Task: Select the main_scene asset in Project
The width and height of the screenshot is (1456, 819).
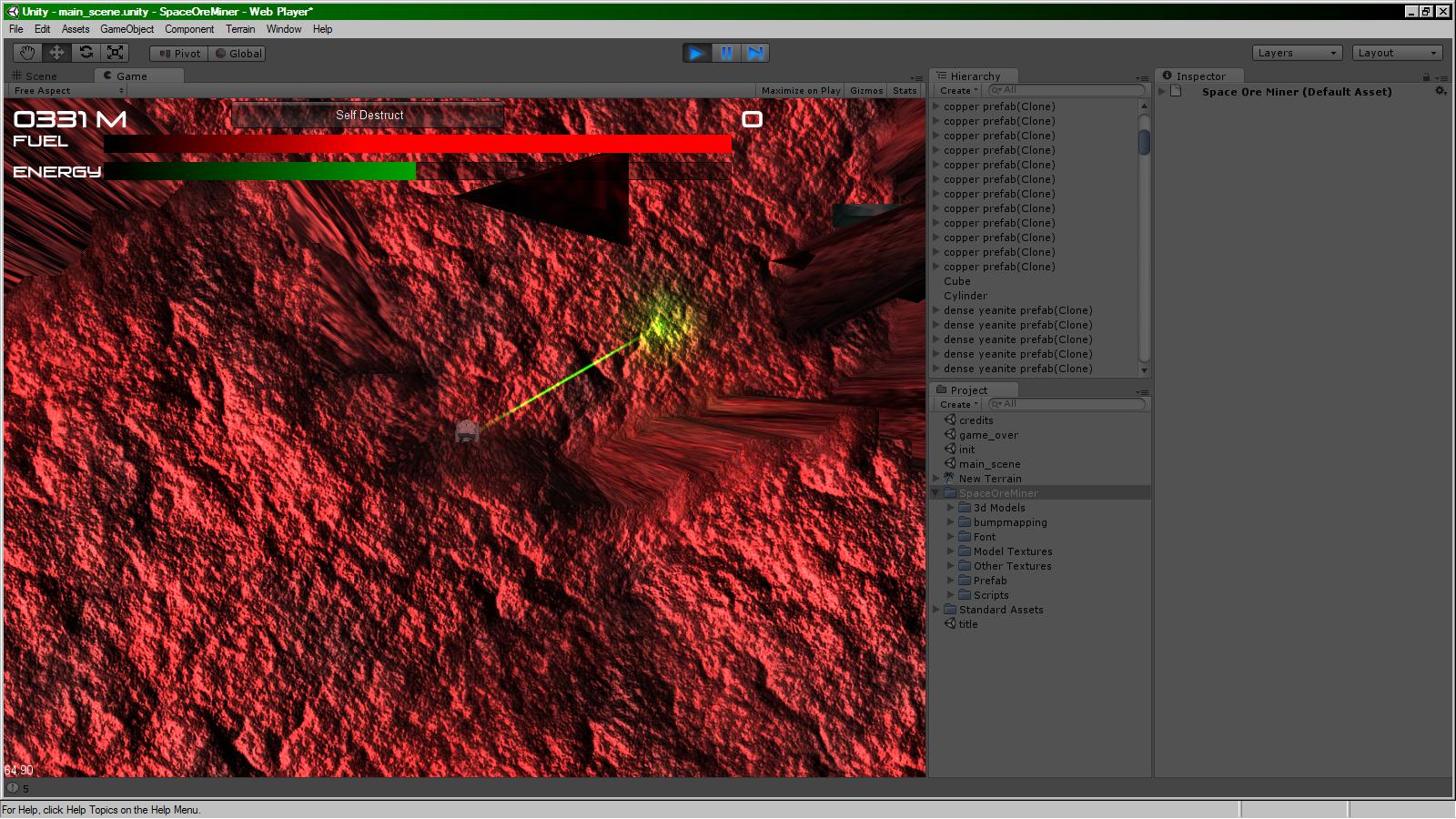Action: [989, 464]
